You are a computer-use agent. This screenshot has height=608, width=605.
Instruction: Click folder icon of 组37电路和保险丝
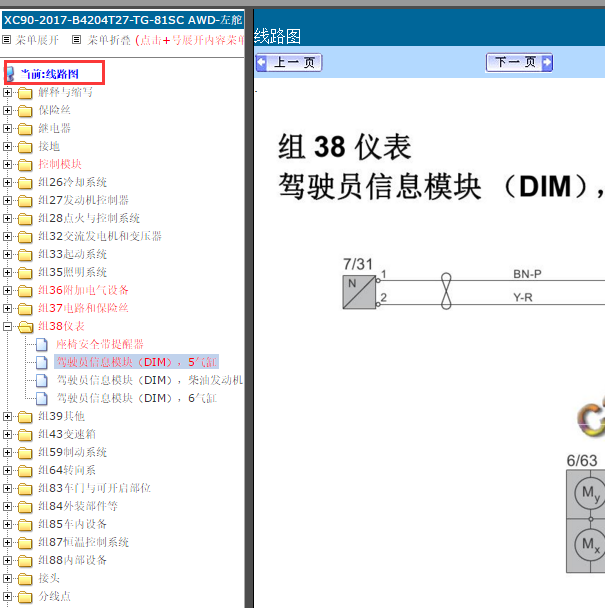coord(25,309)
